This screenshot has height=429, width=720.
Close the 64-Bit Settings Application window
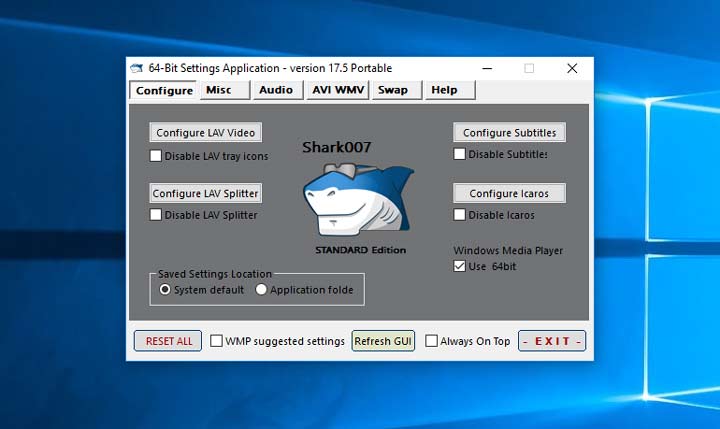point(572,68)
